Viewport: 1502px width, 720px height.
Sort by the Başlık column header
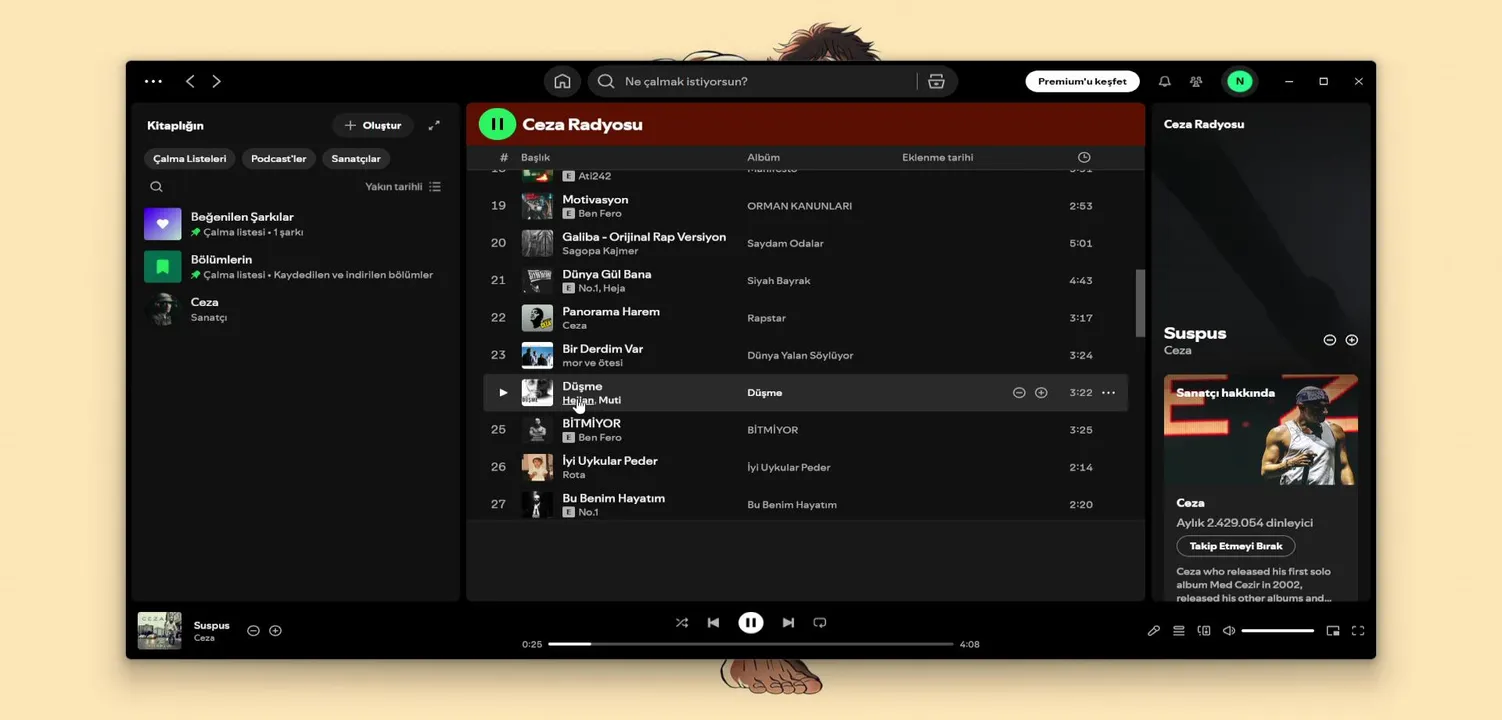coord(535,157)
